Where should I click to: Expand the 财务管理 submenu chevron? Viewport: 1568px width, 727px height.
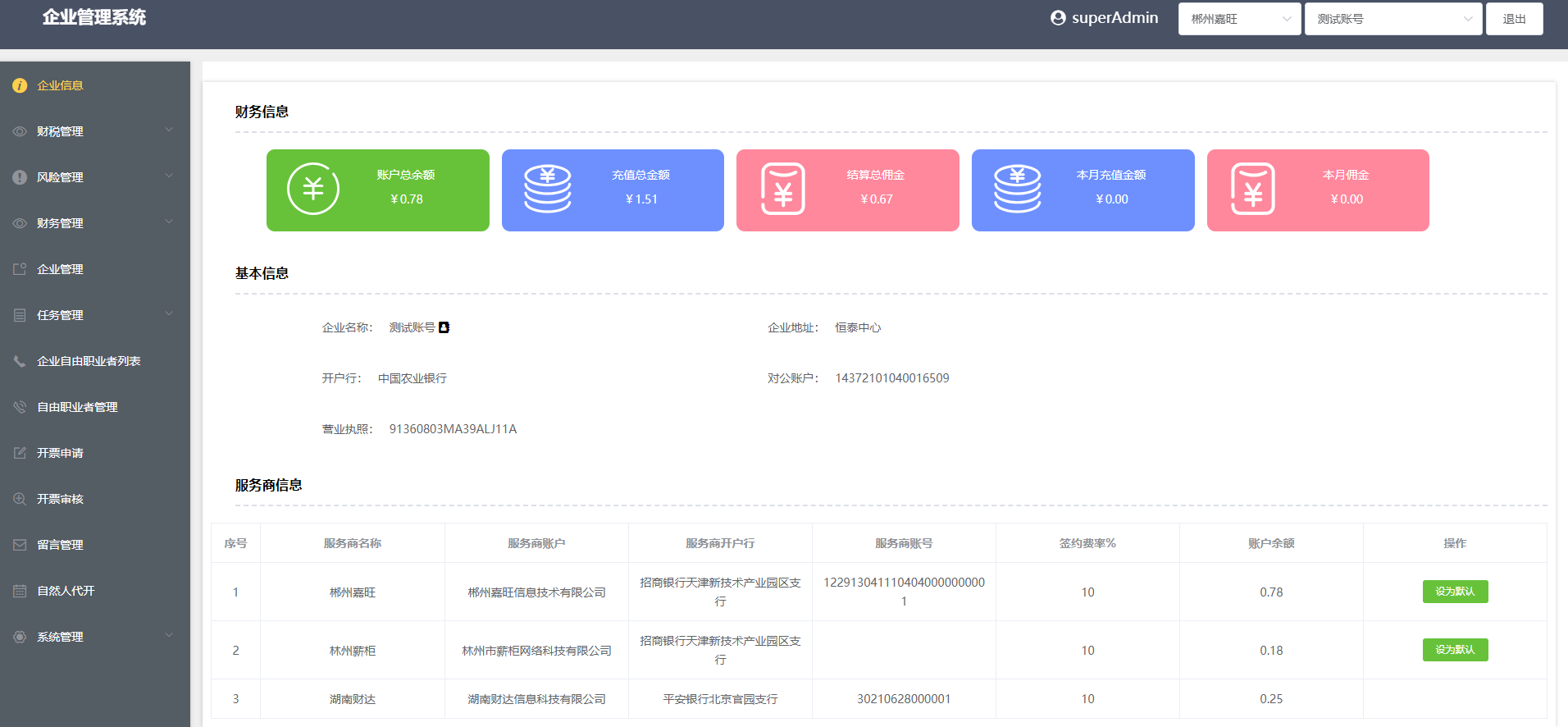(x=169, y=222)
